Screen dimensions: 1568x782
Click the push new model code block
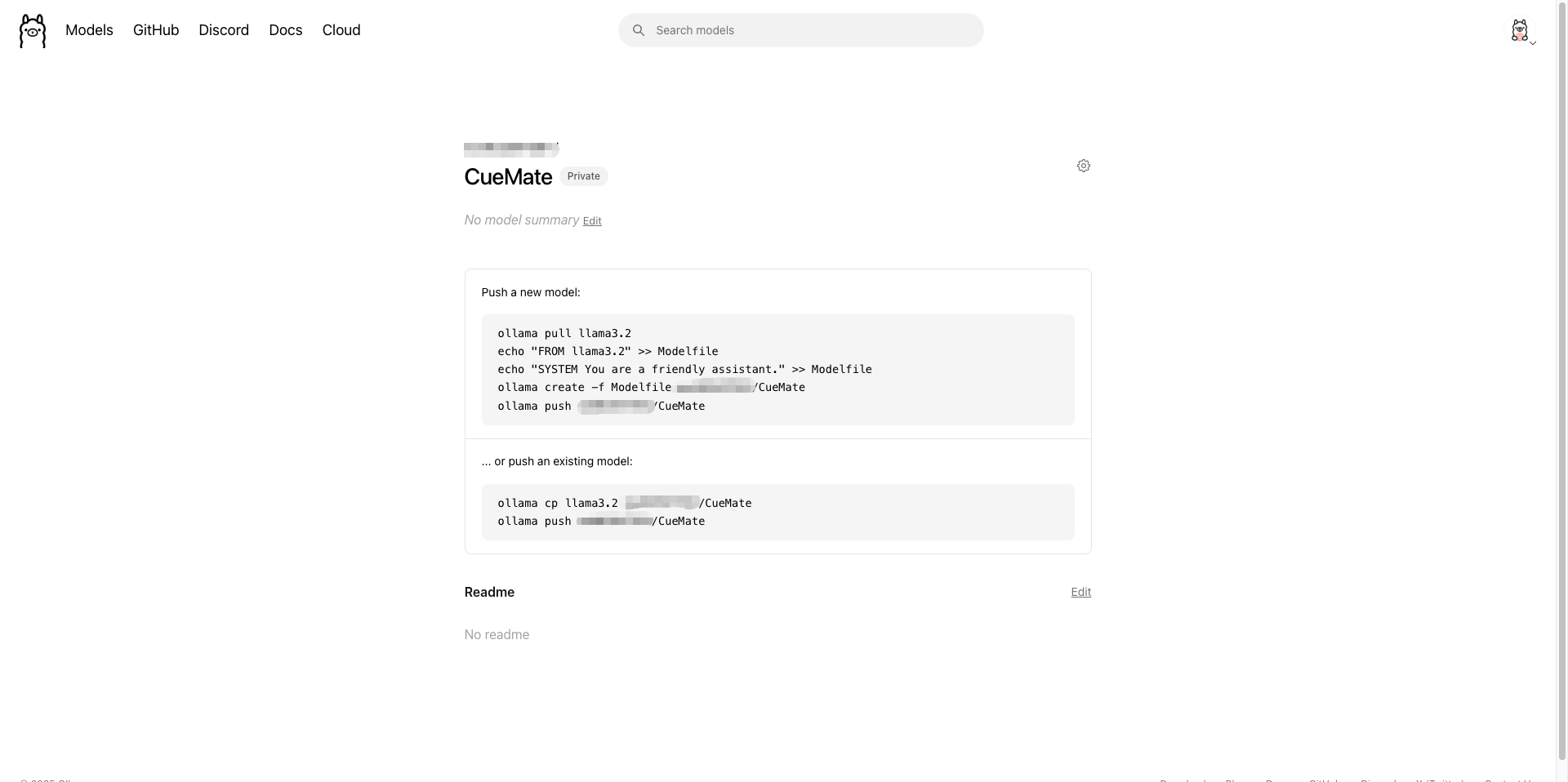[777, 370]
